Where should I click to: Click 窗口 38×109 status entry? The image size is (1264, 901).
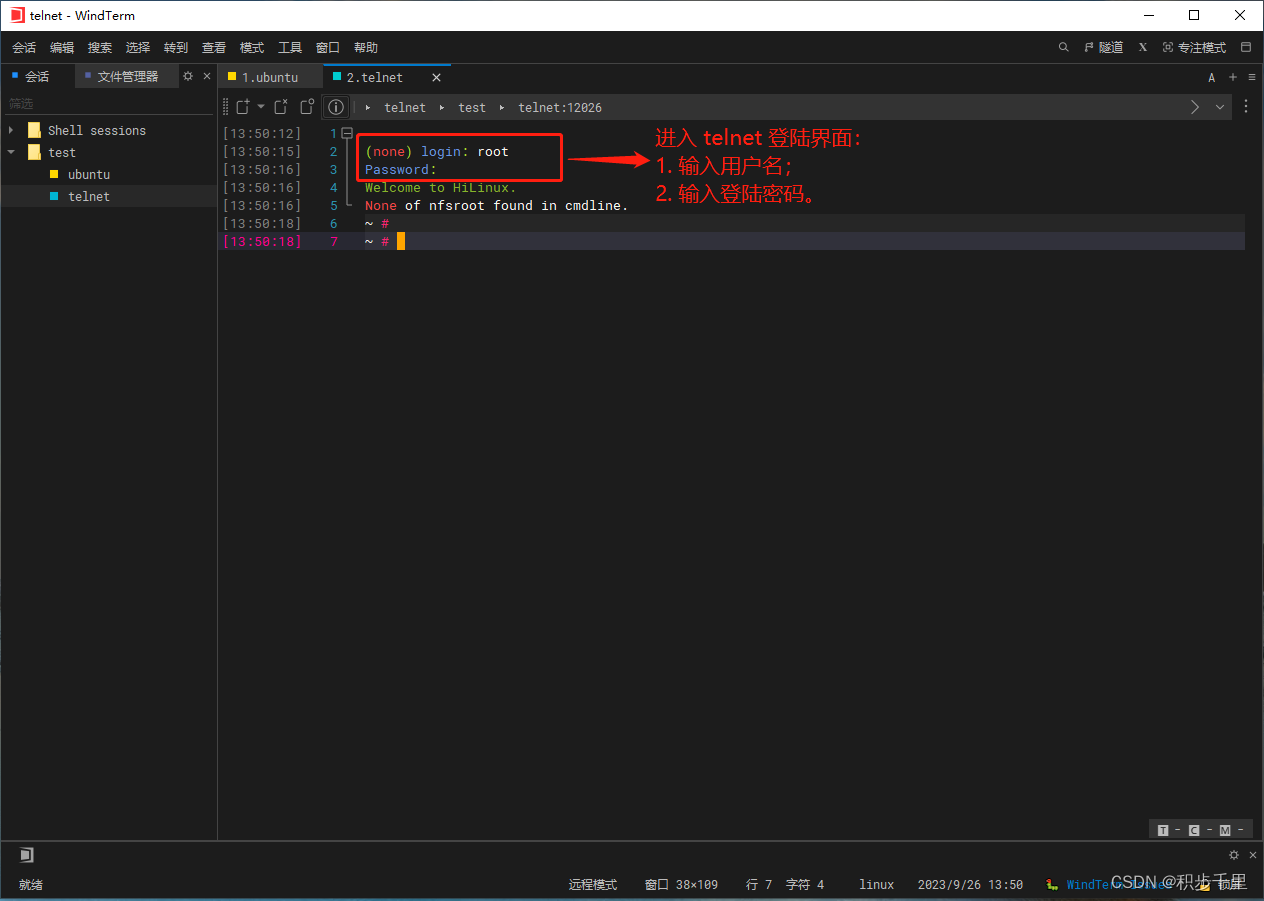pos(681,884)
